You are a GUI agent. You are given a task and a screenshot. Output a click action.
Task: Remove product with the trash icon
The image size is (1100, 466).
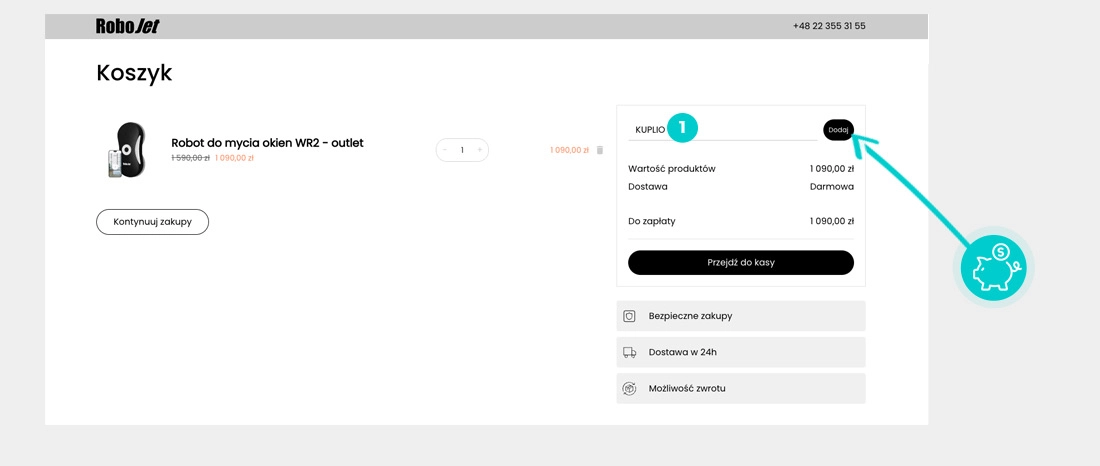coord(600,150)
